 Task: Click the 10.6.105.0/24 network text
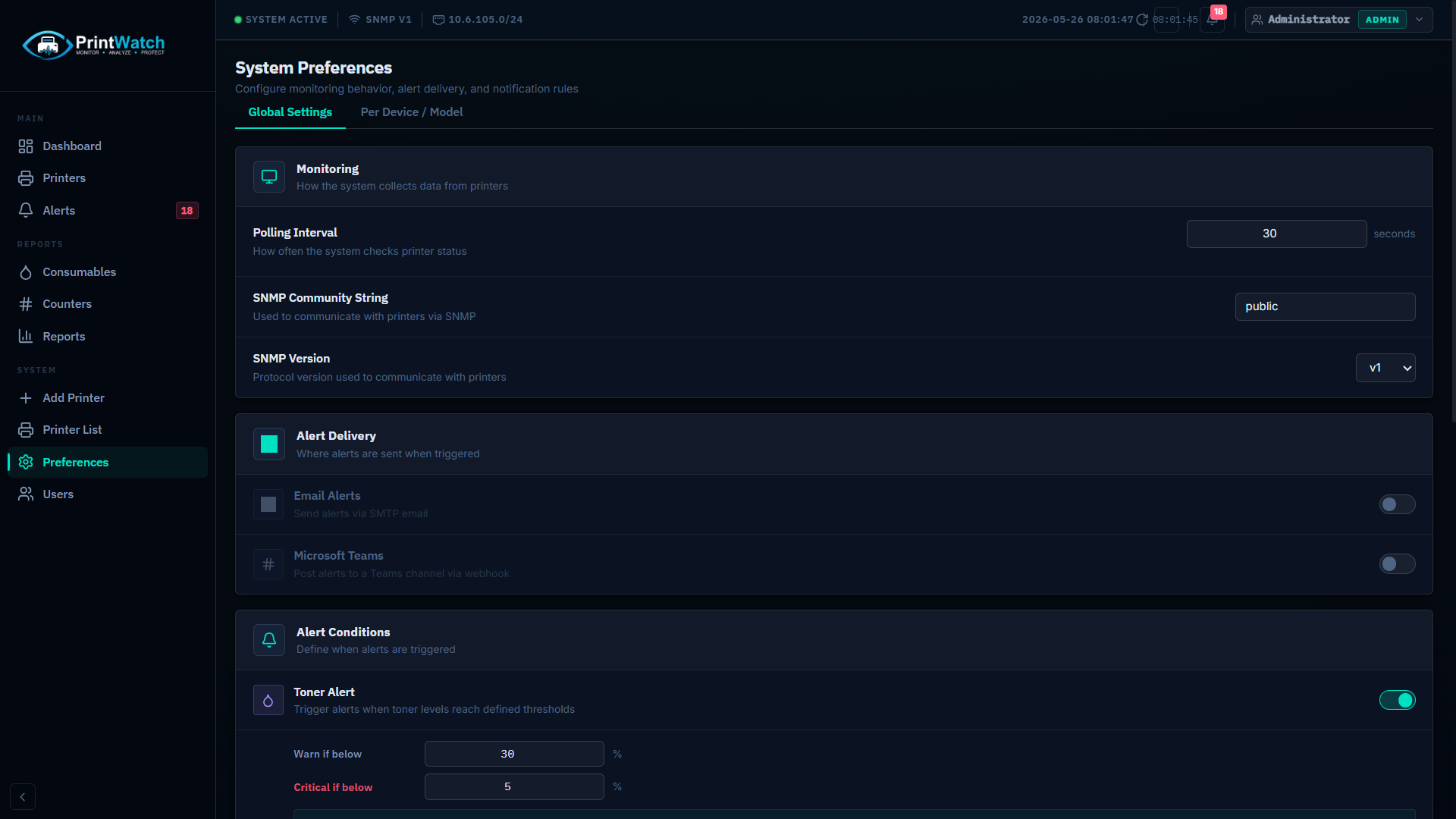coord(485,20)
